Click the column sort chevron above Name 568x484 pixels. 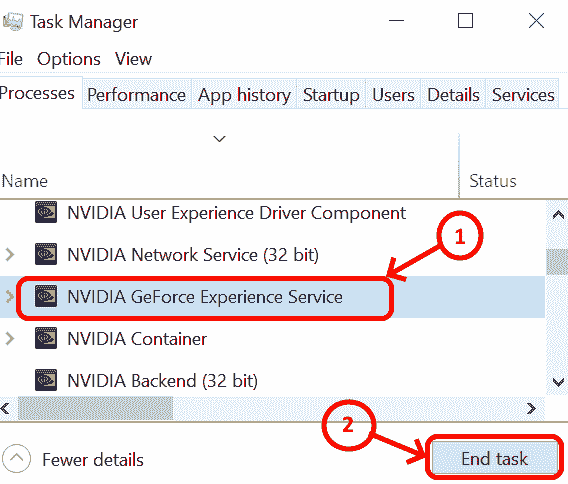click(220, 139)
